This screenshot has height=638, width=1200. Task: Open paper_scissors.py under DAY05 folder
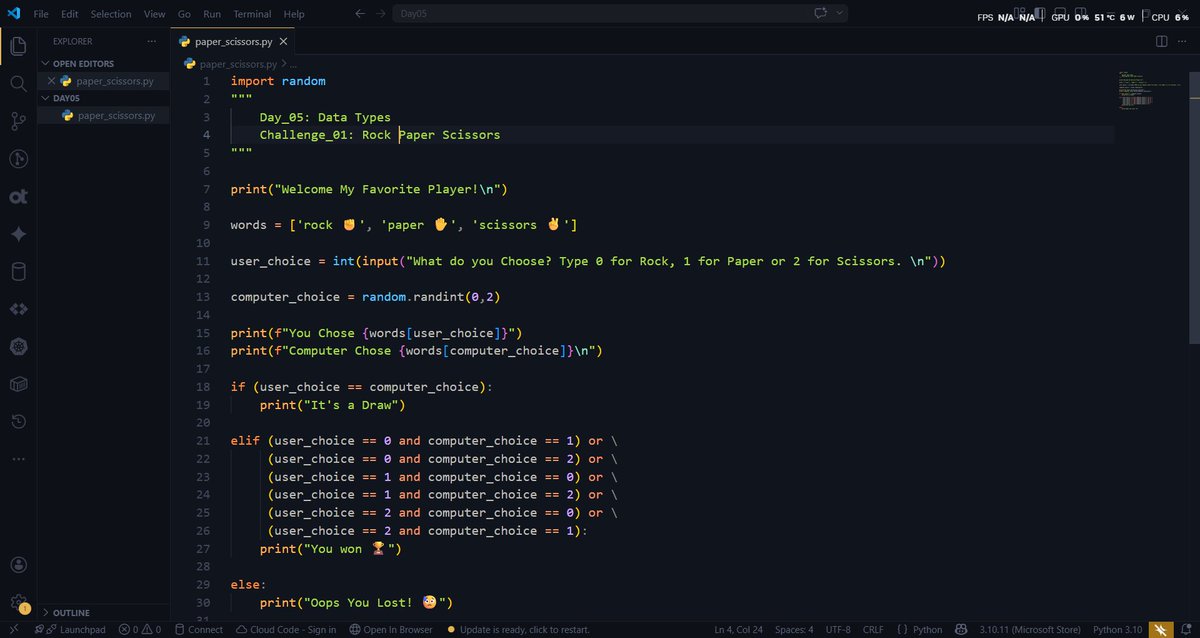(104, 116)
